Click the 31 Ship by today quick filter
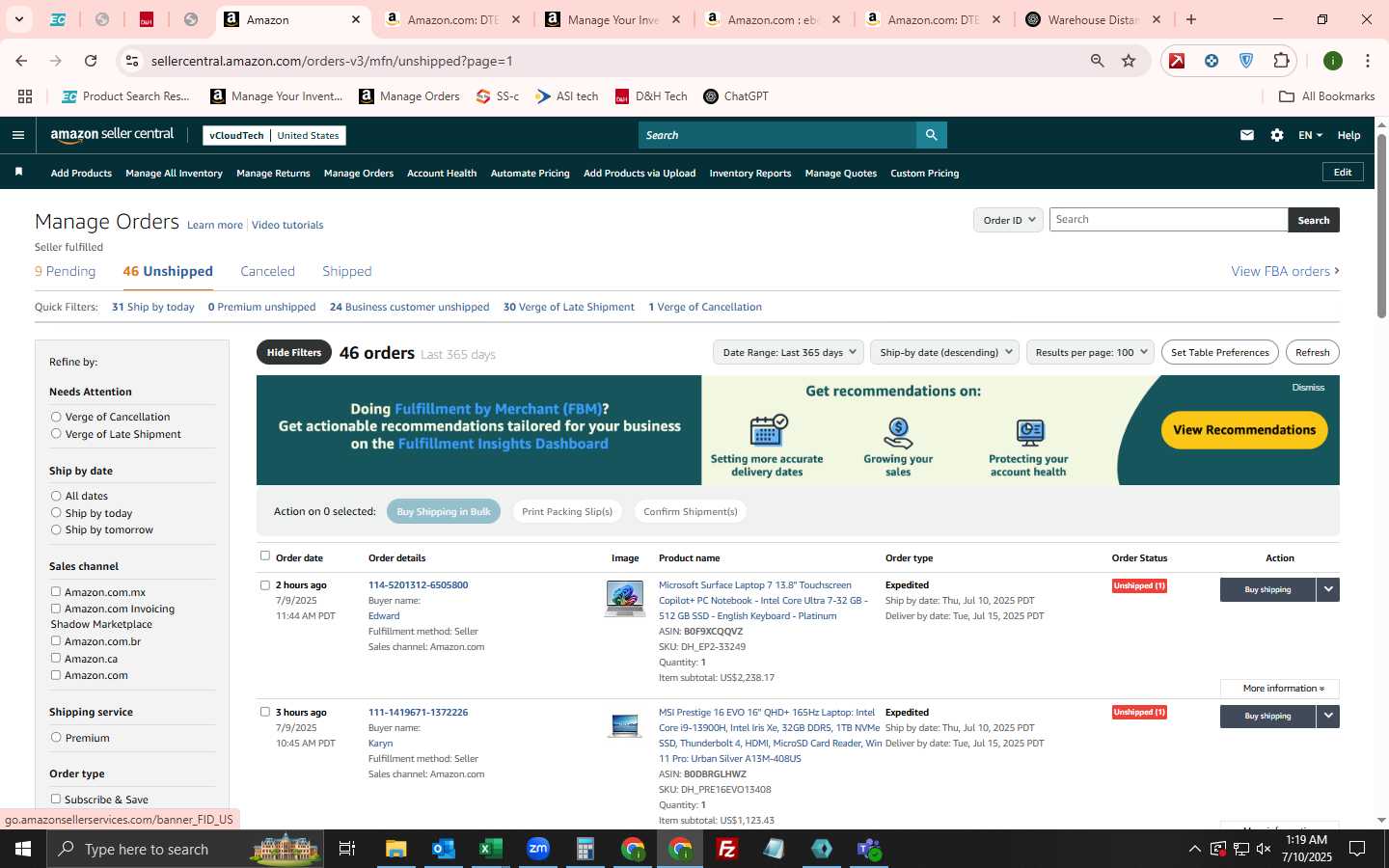The image size is (1389, 868). click(x=153, y=308)
